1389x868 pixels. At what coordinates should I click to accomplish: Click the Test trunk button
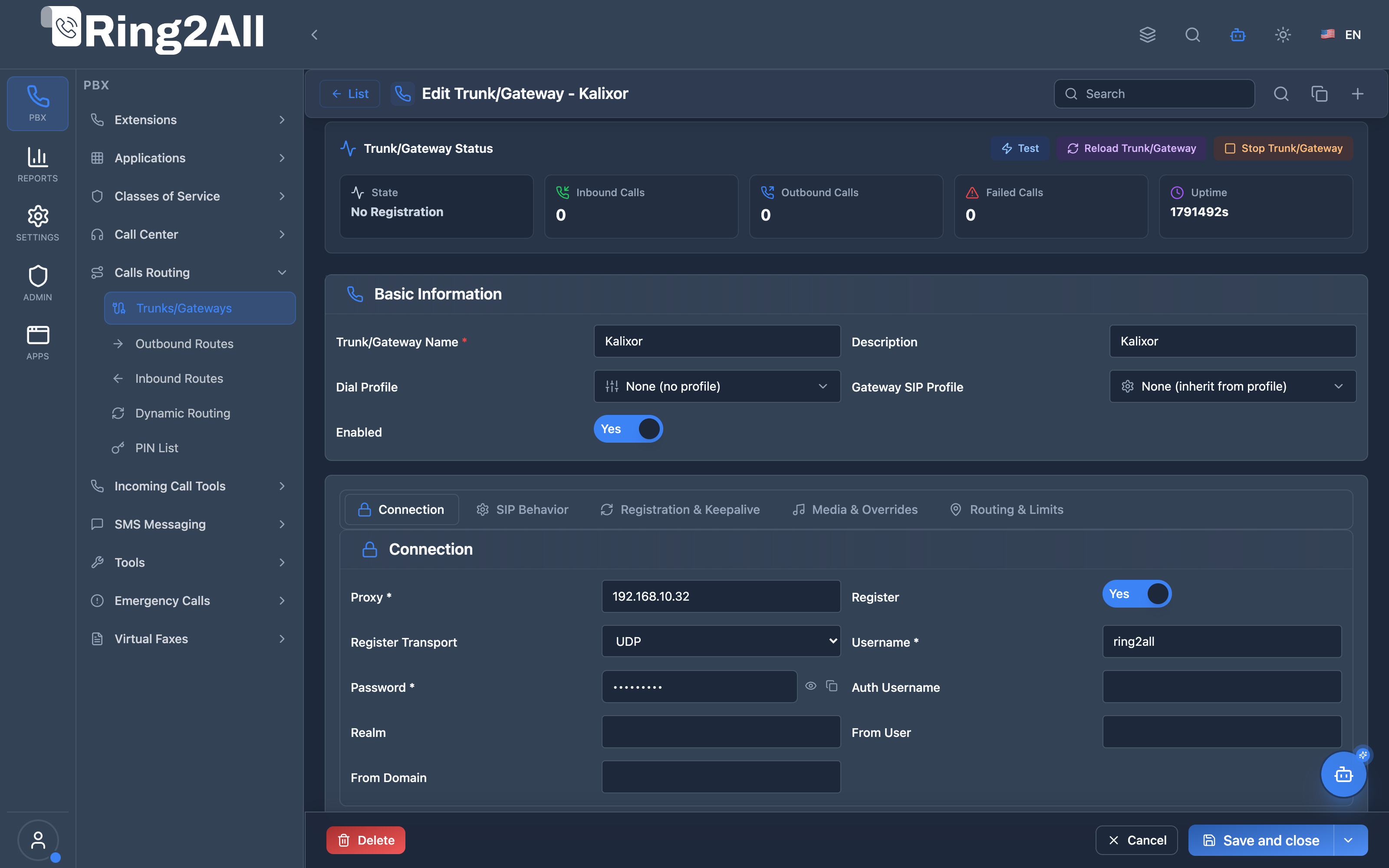coord(1020,149)
